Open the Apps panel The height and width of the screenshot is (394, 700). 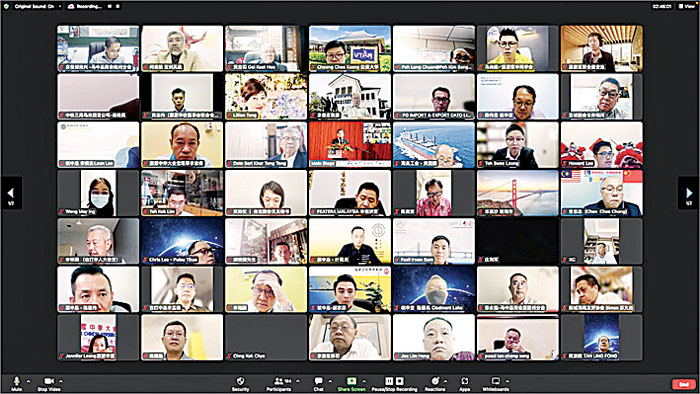point(464,383)
